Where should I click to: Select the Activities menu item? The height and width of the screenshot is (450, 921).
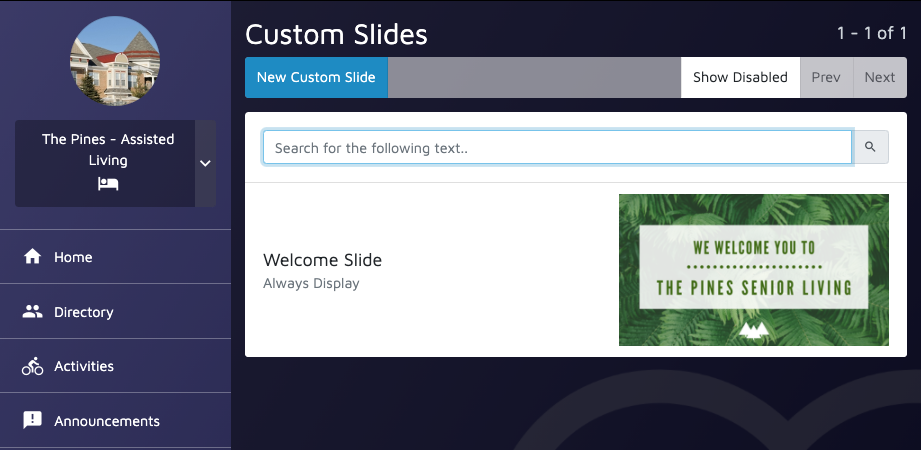[x=115, y=366]
